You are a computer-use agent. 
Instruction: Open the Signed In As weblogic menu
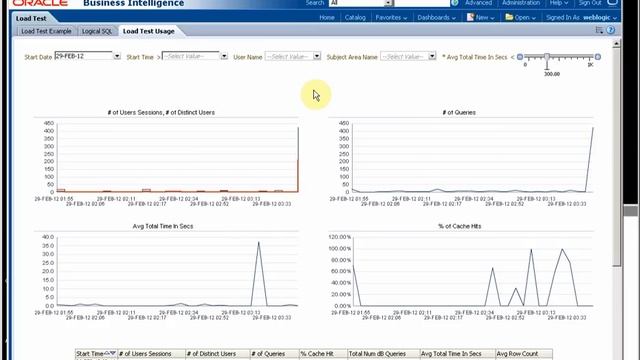coord(581,18)
